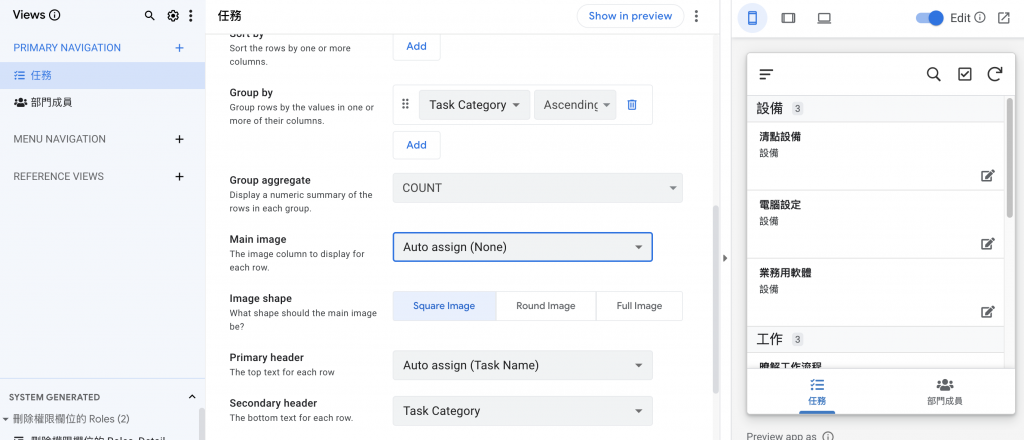Open the Secondary header Task Category dropdown
The height and width of the screenshot is (440, 1024).
(x=522, y=411)
